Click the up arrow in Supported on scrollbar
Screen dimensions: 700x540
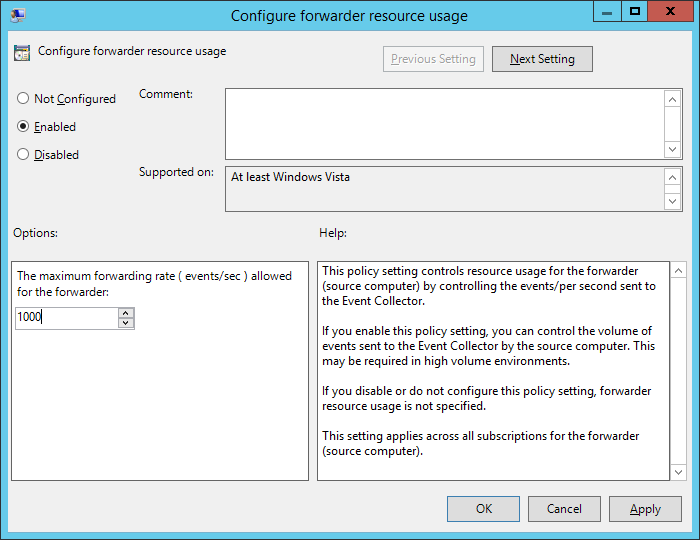click(x=672, y=178)
